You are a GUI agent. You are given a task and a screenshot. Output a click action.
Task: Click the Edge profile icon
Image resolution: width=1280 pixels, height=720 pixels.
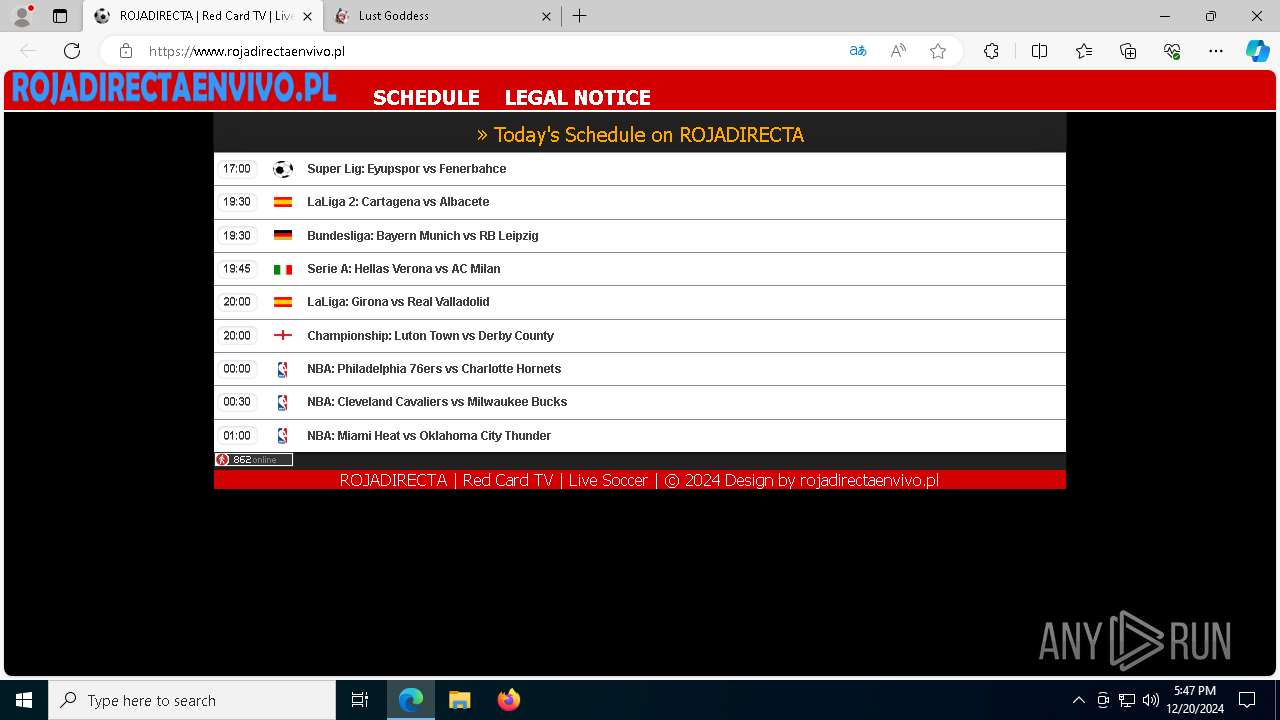(x=22, y=16)
